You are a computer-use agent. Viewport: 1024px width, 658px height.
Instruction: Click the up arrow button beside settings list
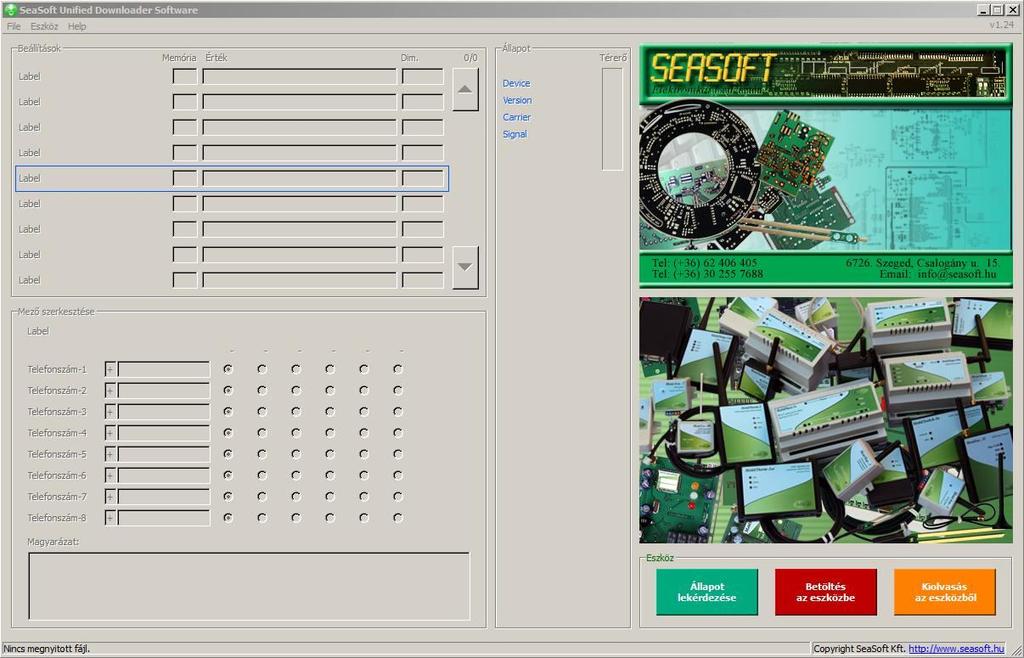pyautogui.click(x=465, y=89)
